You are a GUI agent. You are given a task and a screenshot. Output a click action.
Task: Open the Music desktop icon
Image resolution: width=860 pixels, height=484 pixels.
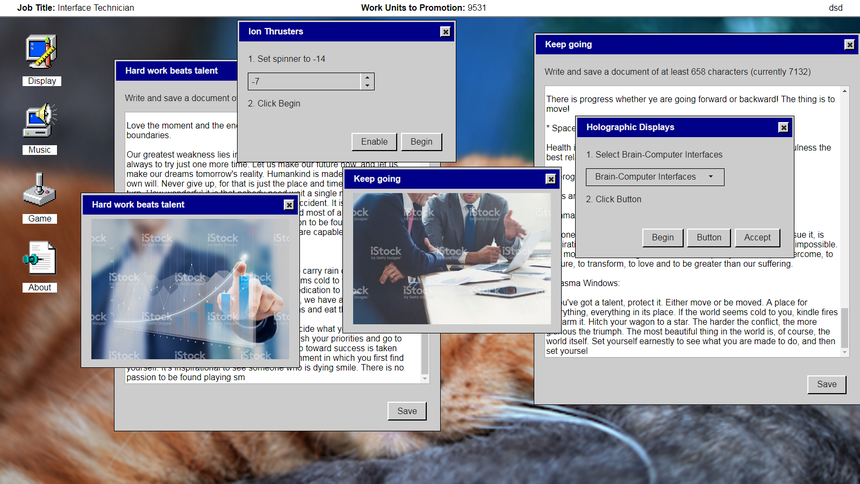42,126
